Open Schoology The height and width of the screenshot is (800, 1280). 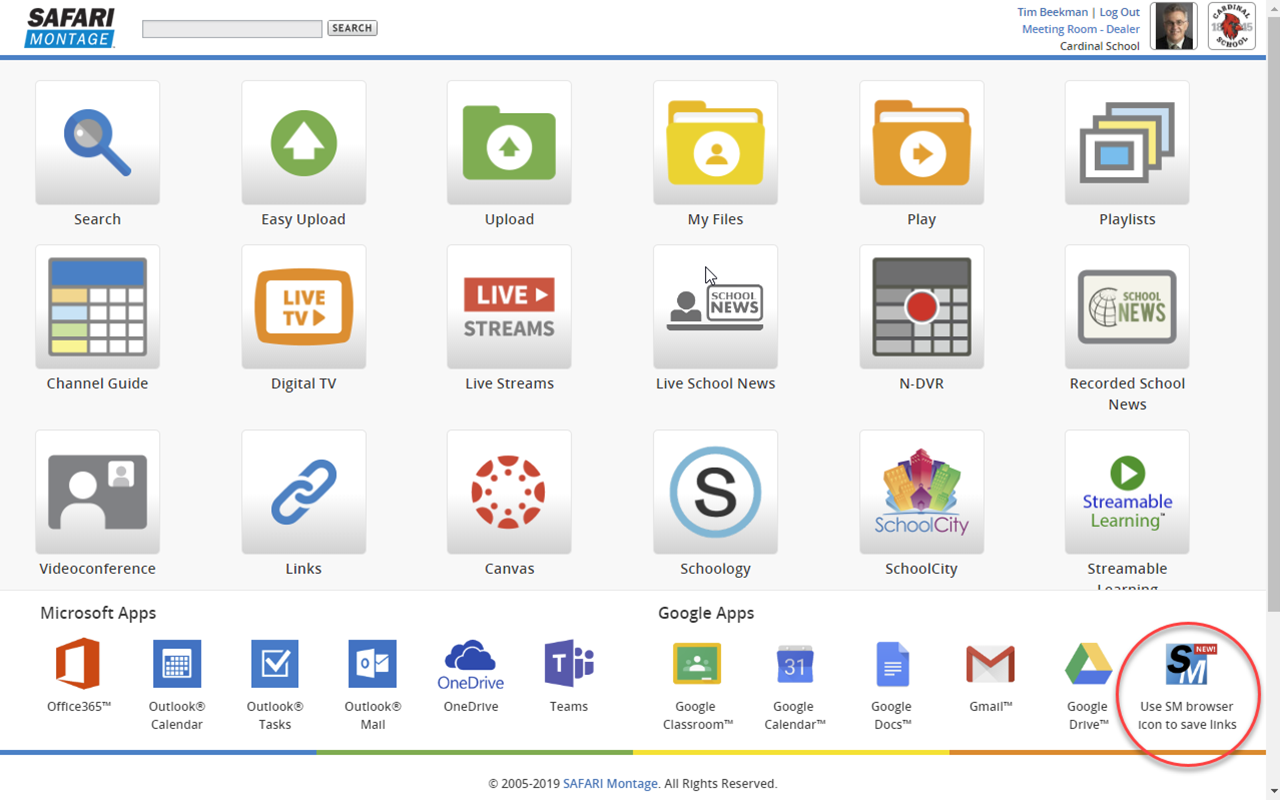pyautogui.click(x=715, y=492)
